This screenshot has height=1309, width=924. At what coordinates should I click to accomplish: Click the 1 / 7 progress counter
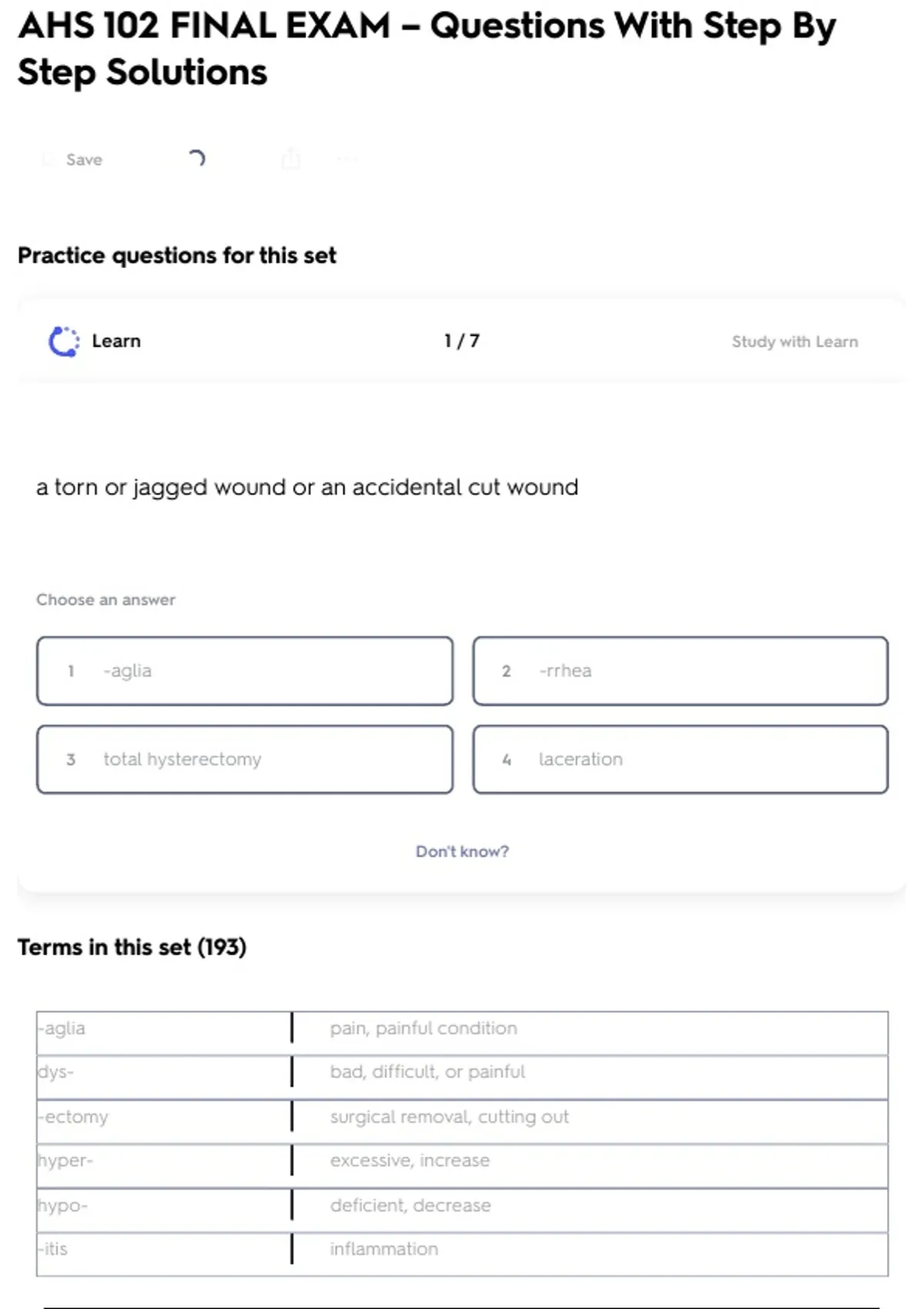click(x=462, y=341)
